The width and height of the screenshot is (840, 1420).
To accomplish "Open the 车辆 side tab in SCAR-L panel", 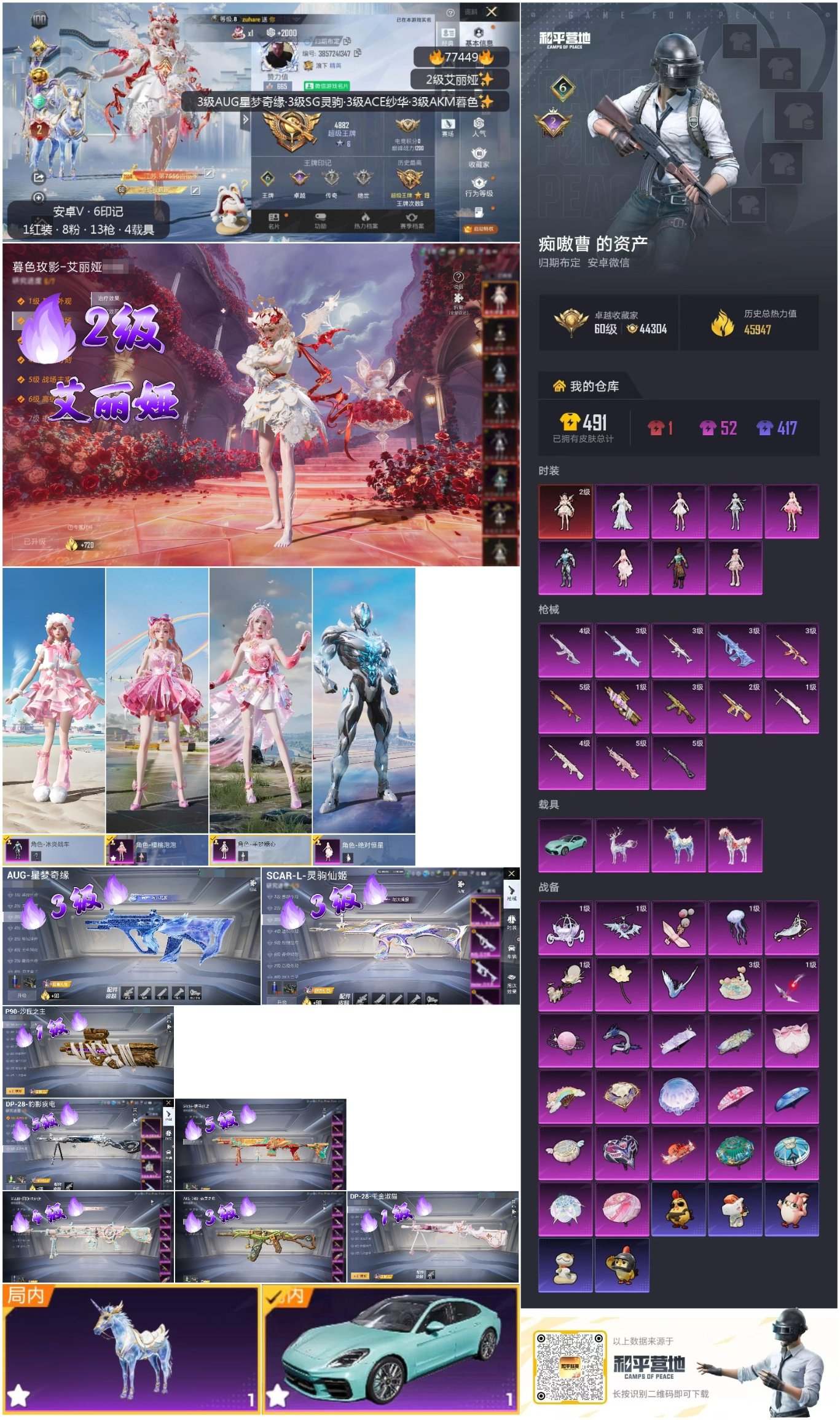I will click(511, 952).
